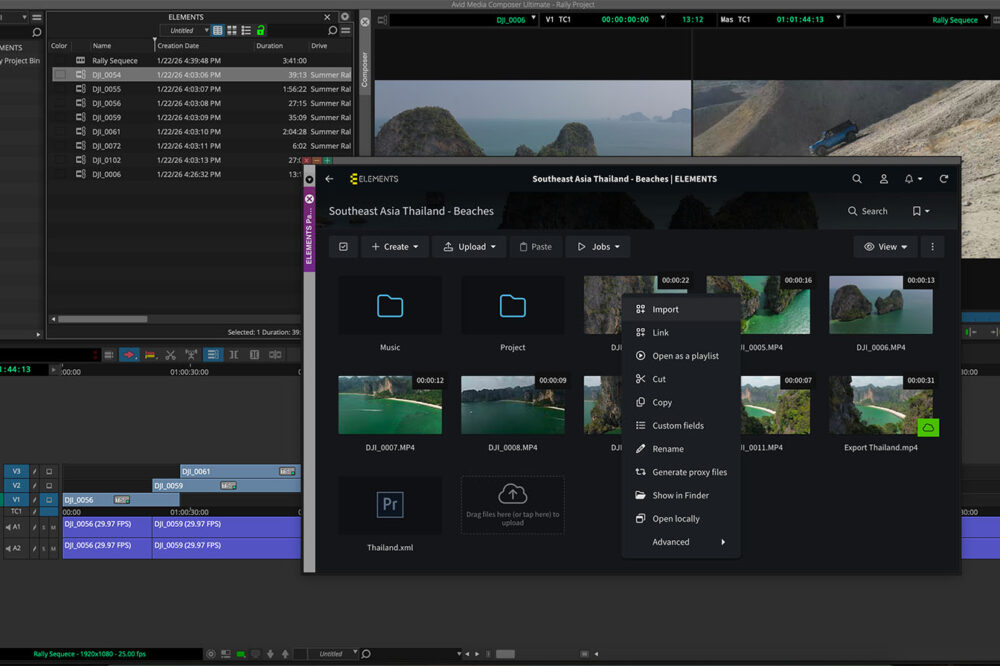Click the green bin lock icon
This screenshot has height=666, width=1000.
[x=261, y=31]
